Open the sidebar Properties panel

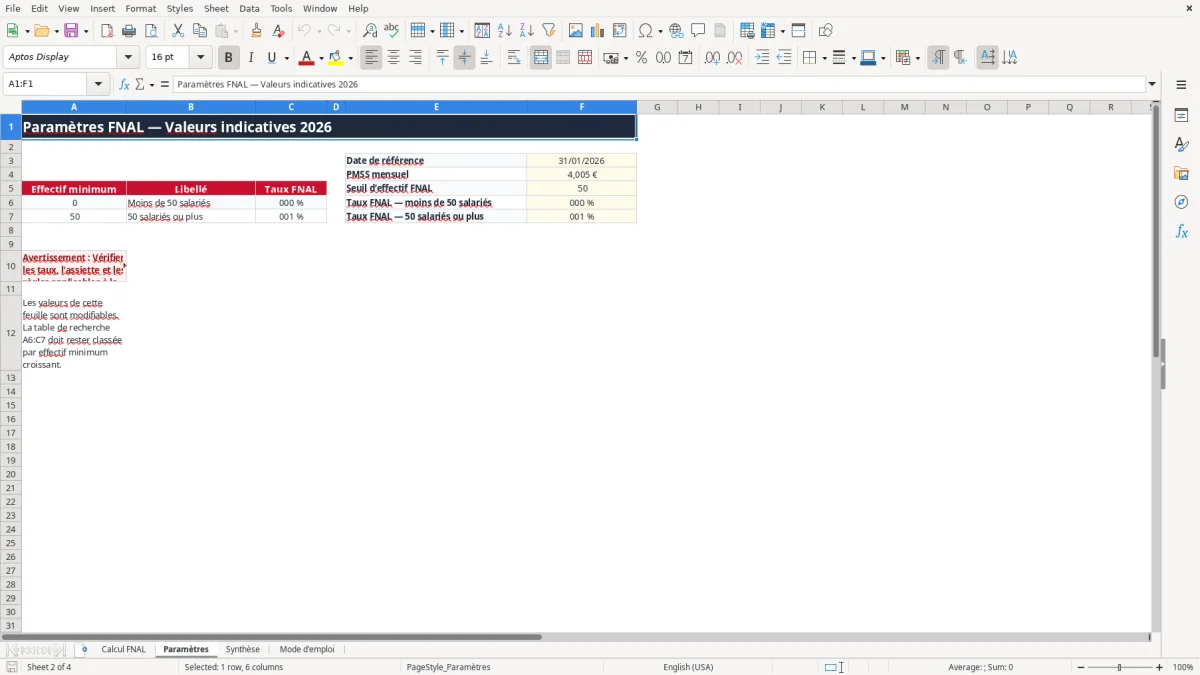tap(1181, 116)
